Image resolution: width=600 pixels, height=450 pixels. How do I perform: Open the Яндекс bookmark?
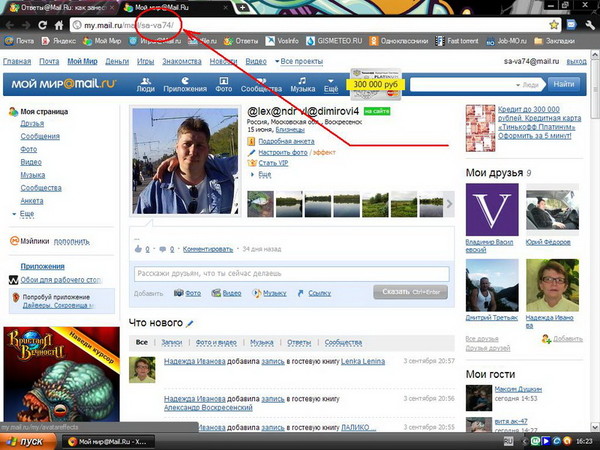point(59,41)
